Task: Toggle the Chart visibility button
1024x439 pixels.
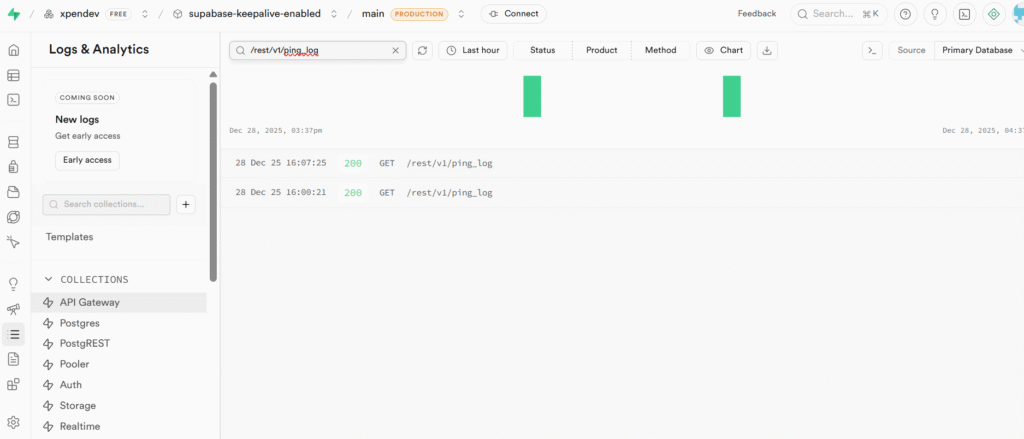Action: pos(723,50)
